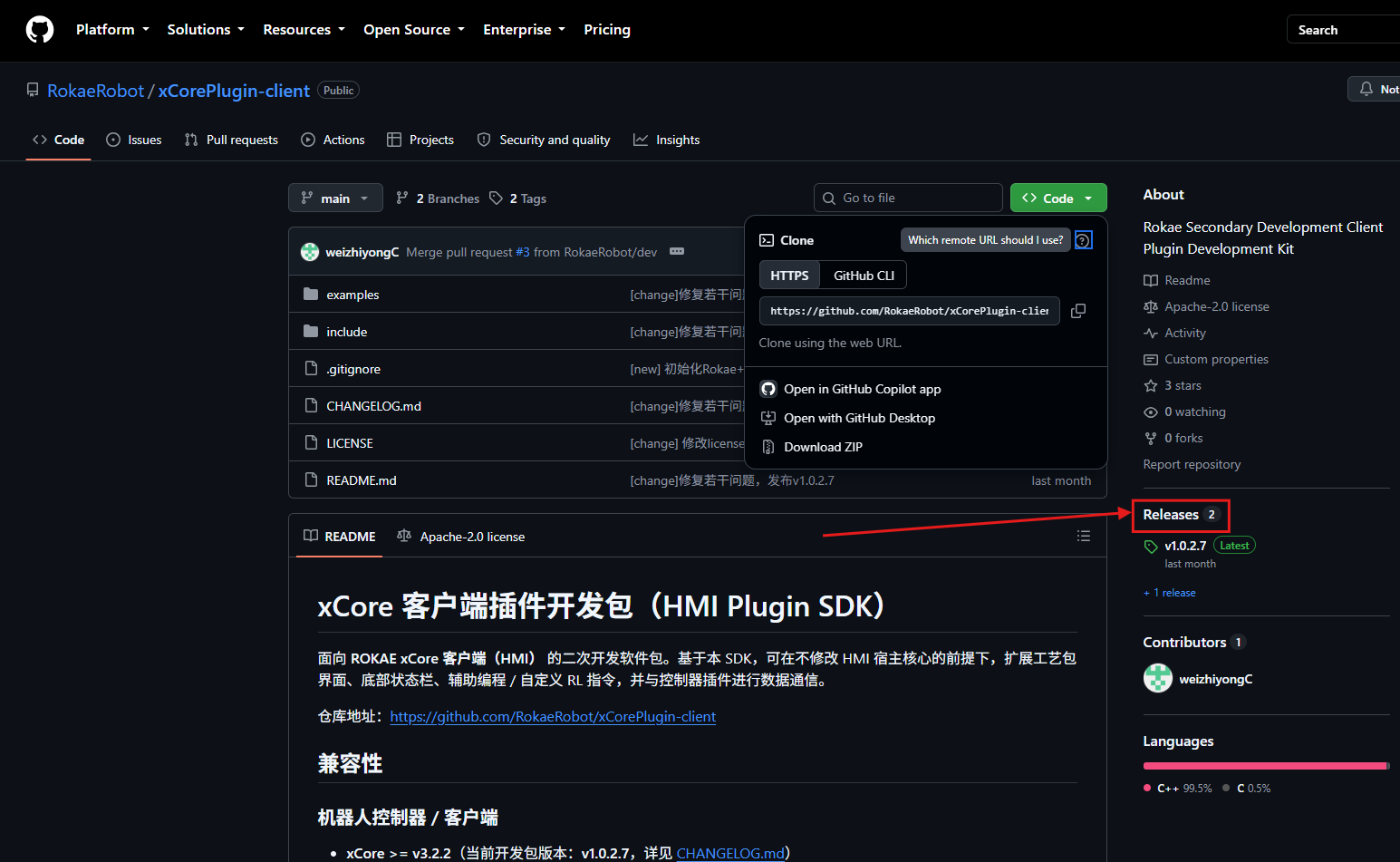Image resolution: width=1400 pixels, height=862 pixels.
Task: Open weizhiyongC contributor avatar
Action: (1158, 678)
